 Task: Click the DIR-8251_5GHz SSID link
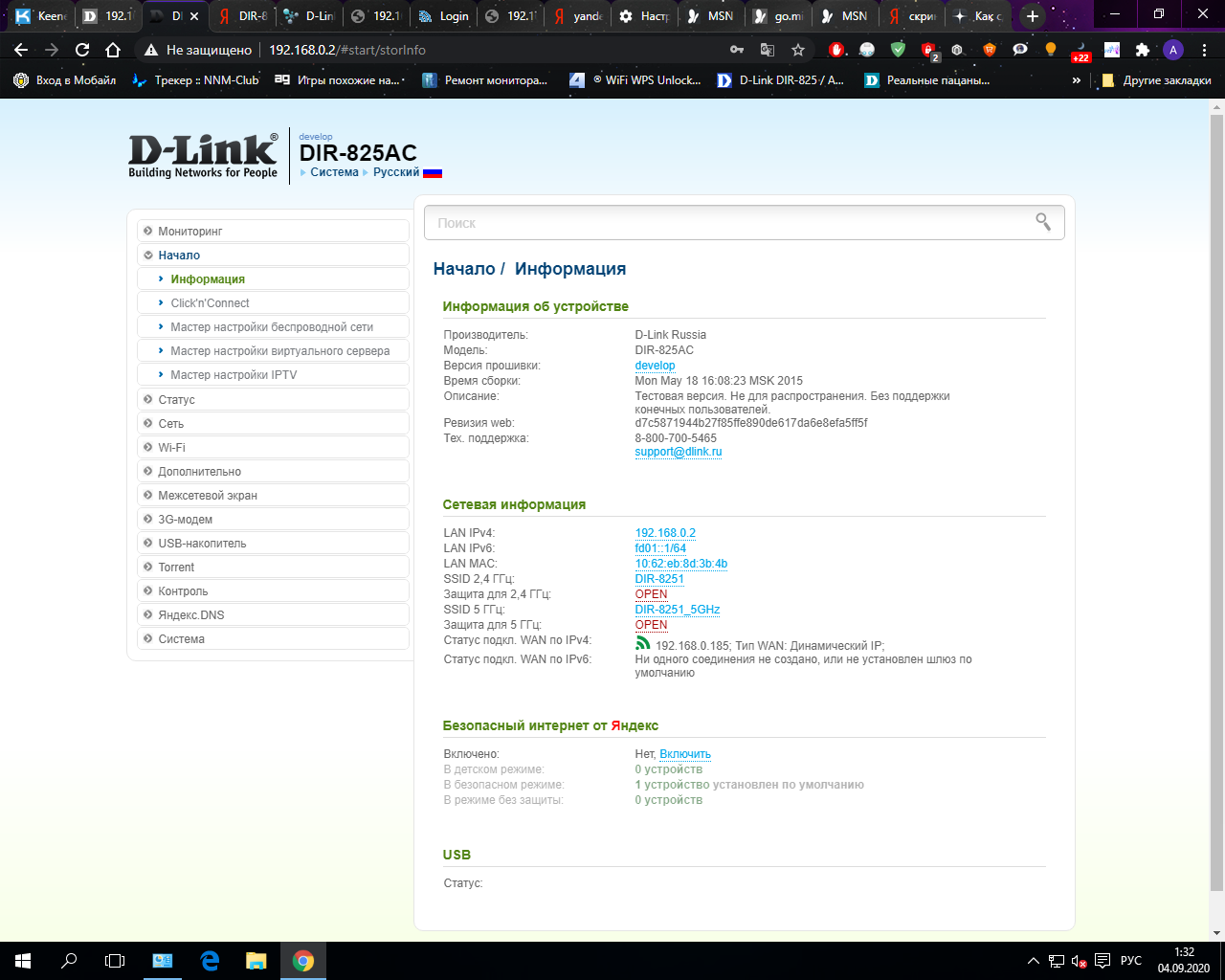[678, 610]
